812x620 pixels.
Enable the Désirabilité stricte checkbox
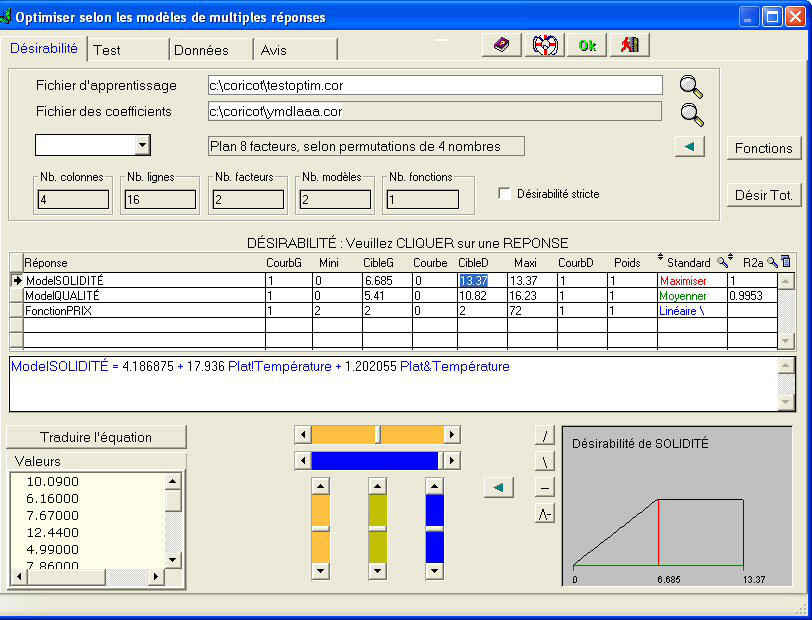[505, 194]
